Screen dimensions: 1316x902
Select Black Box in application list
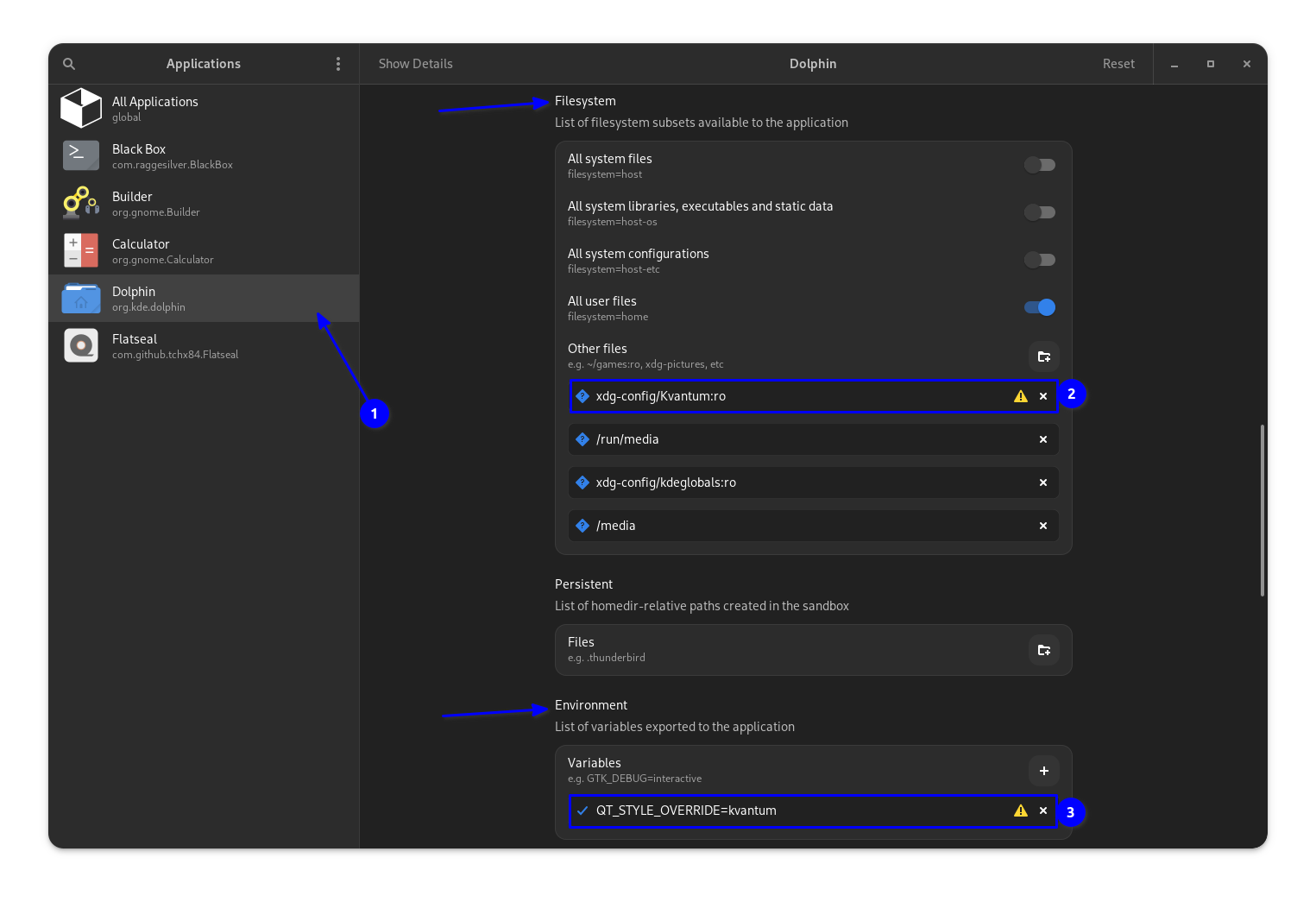(204, 155)
